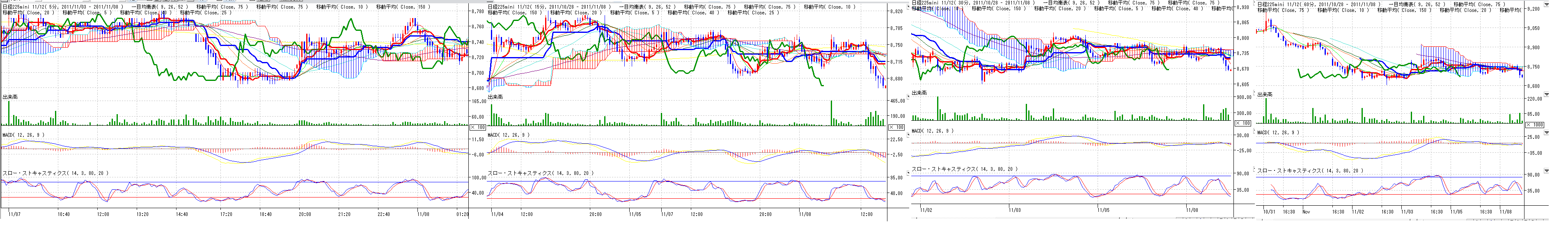
Task: Open dropdown arrow beside 60分 MACD pane
Action: click(x=1546, y=132)
